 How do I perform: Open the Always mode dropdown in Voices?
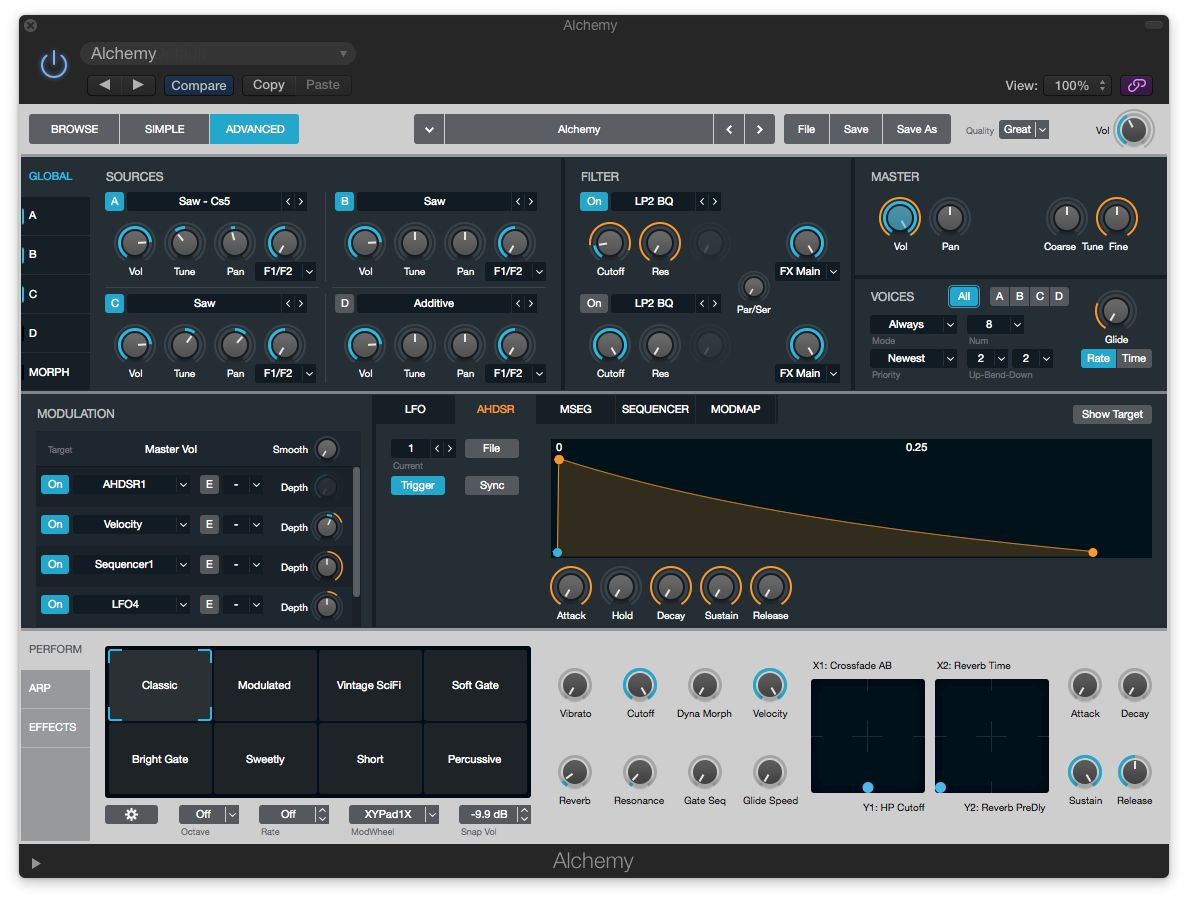pyautogui.click(x=912, y=324)
